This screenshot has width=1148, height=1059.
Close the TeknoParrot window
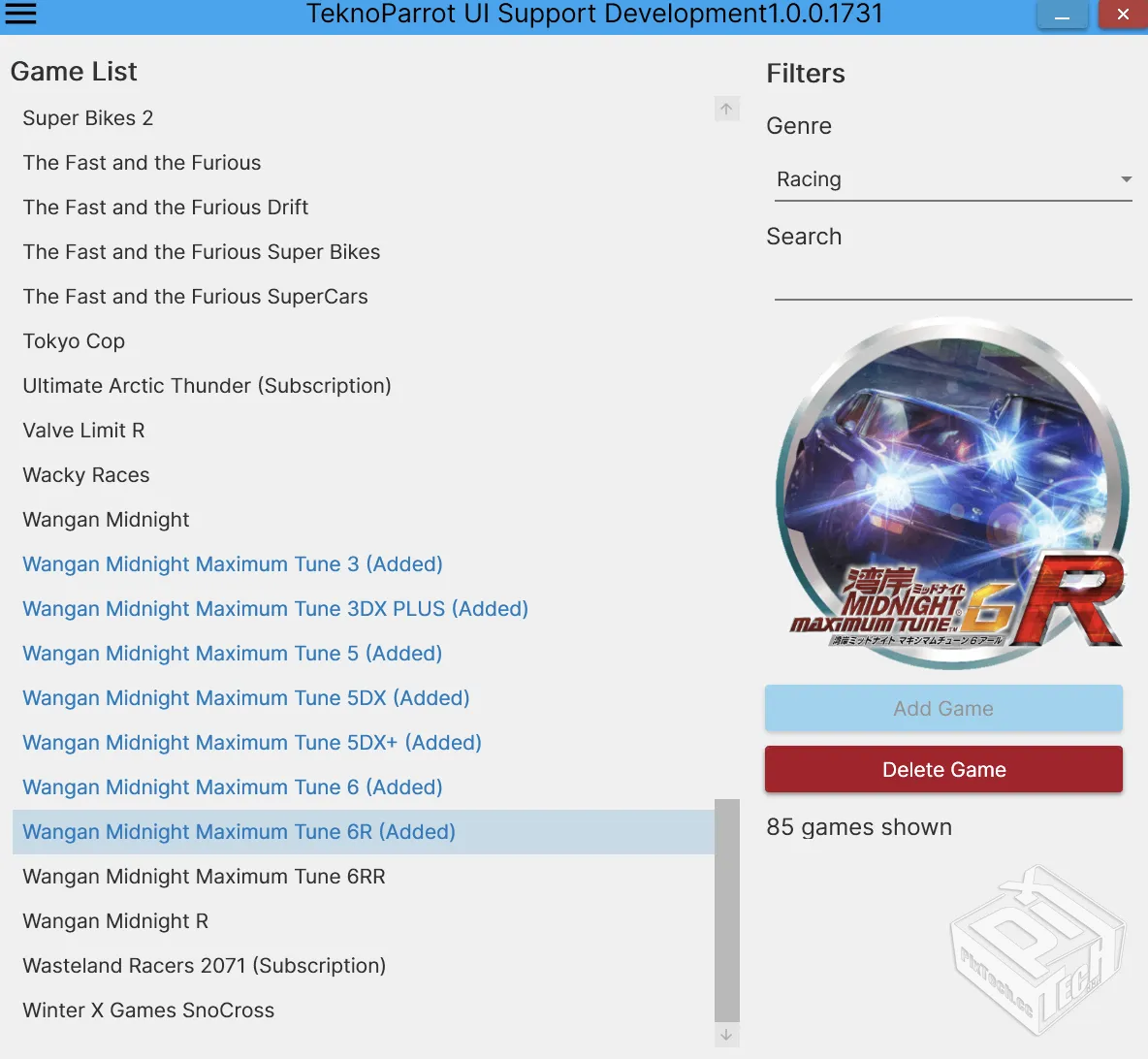(x=1122, y=16)
